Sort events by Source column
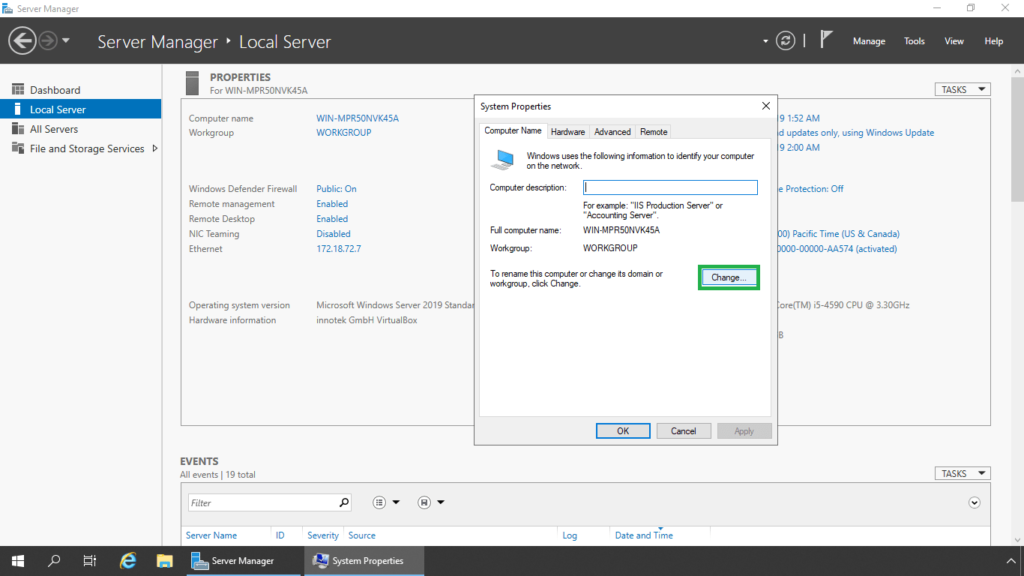Image resolution: width=1024 pixels, height=576 pixels. point(362,536)
